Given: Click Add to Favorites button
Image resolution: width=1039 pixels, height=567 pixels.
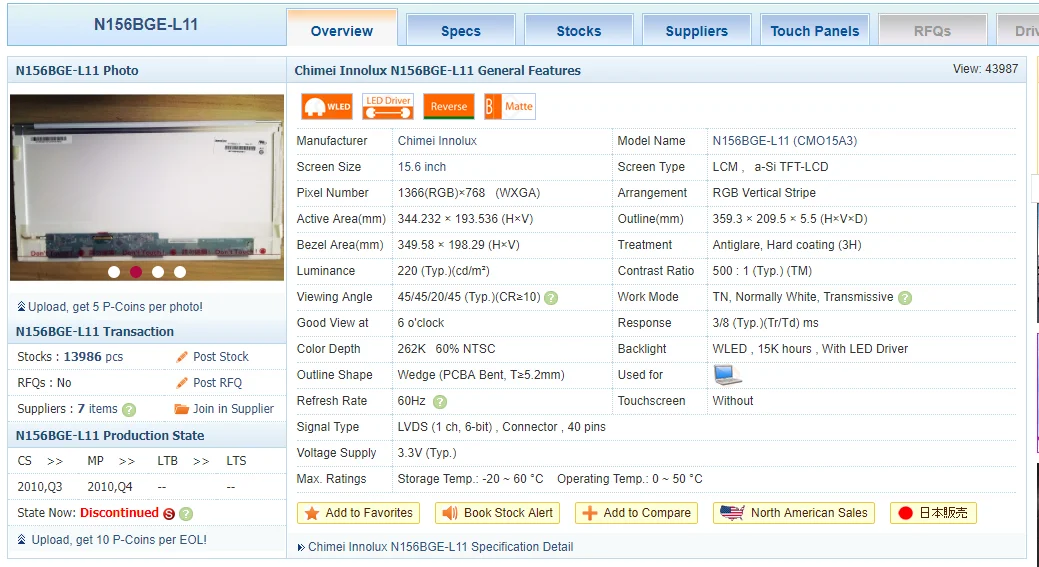Looking at the screenshot, I should (x=358, y=513).
